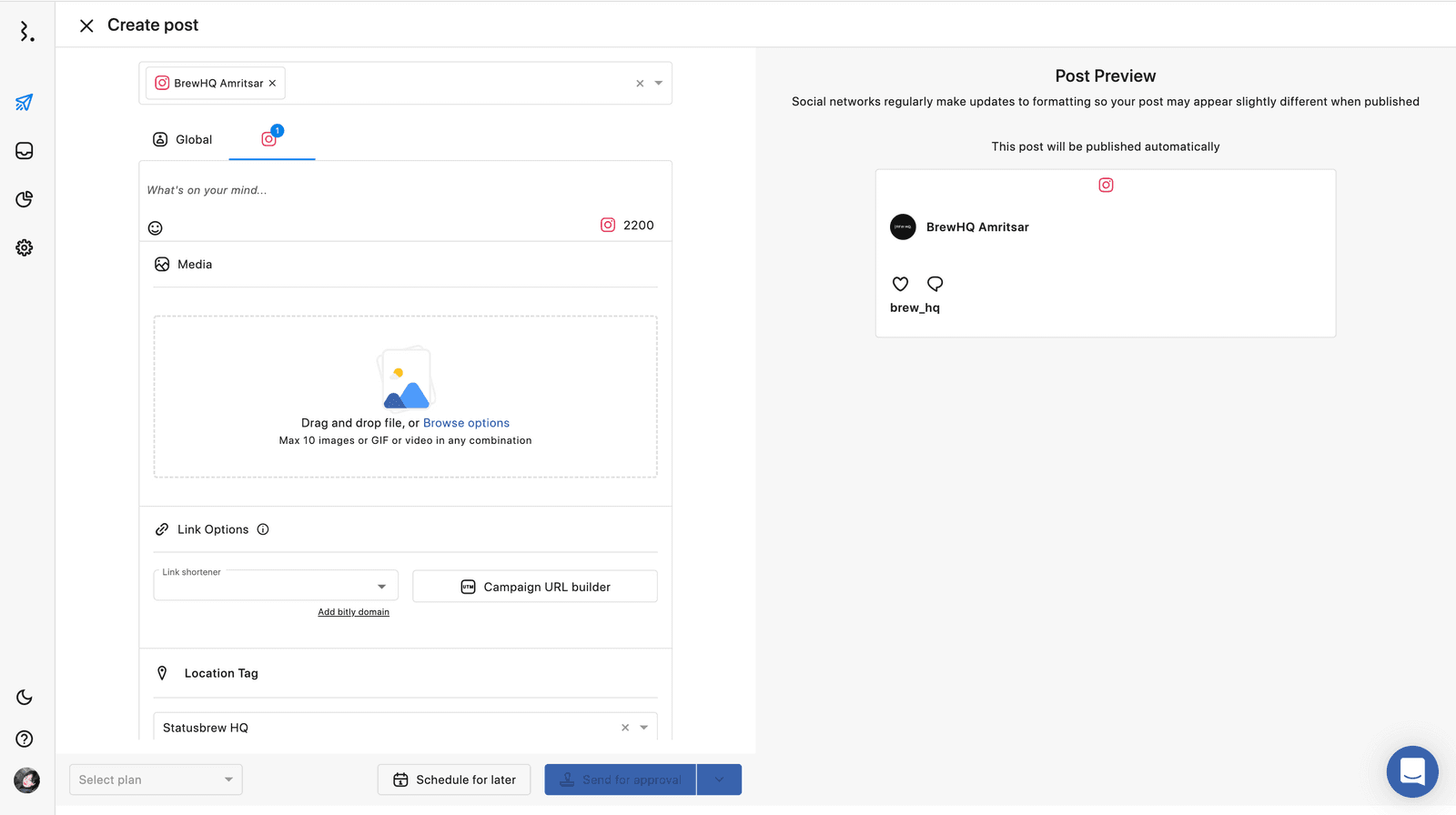Open the emoji picker smiley icon

(x=156, y=228)
